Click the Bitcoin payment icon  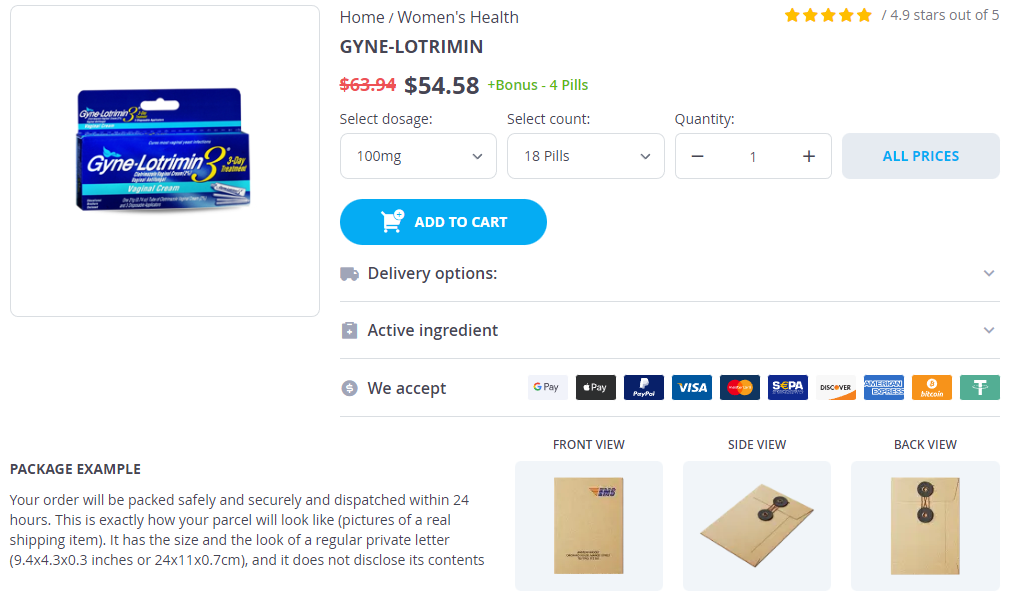tap(931, 388)
